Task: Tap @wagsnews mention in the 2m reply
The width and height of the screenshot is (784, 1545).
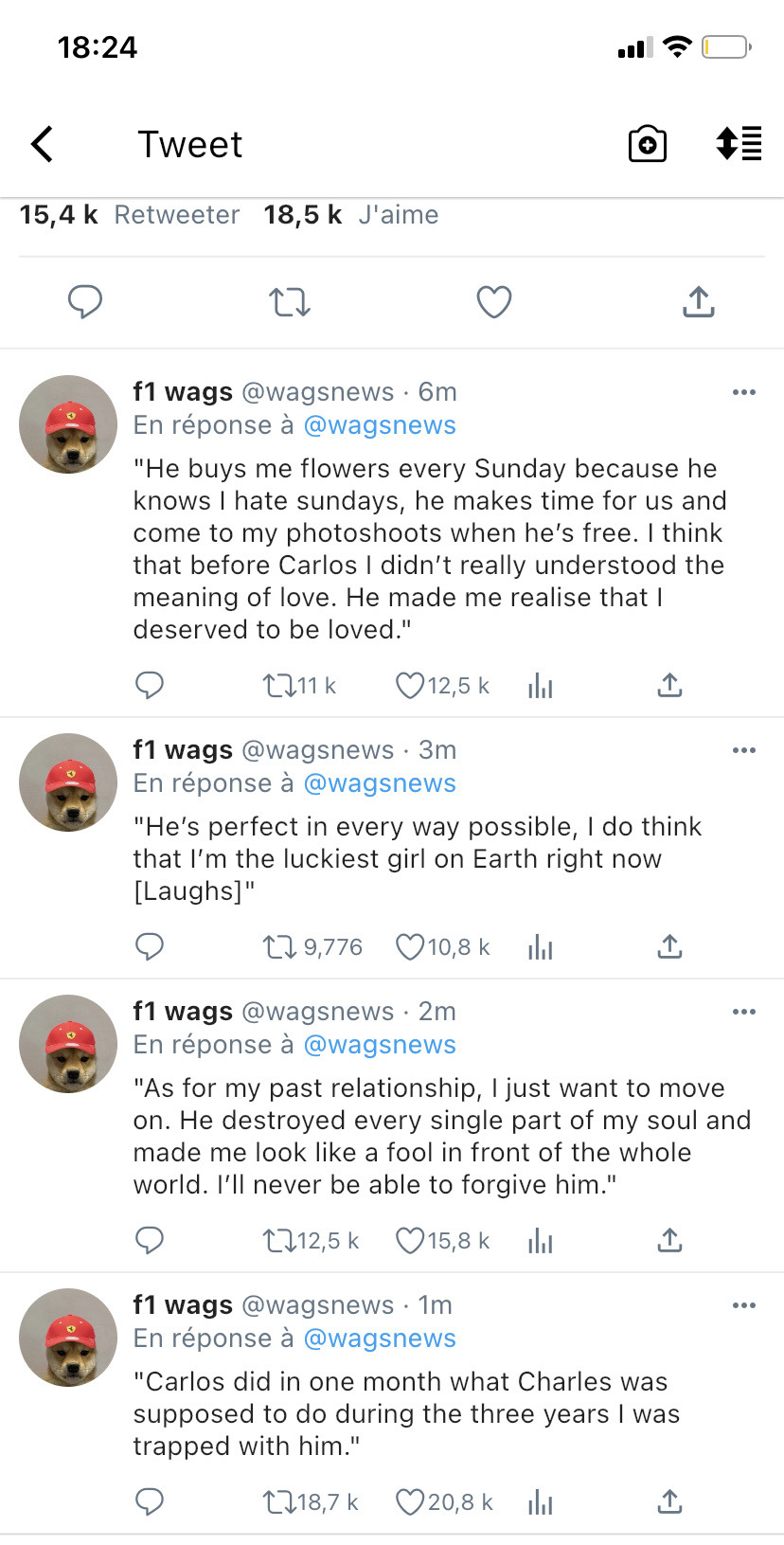Action: 380,1045
